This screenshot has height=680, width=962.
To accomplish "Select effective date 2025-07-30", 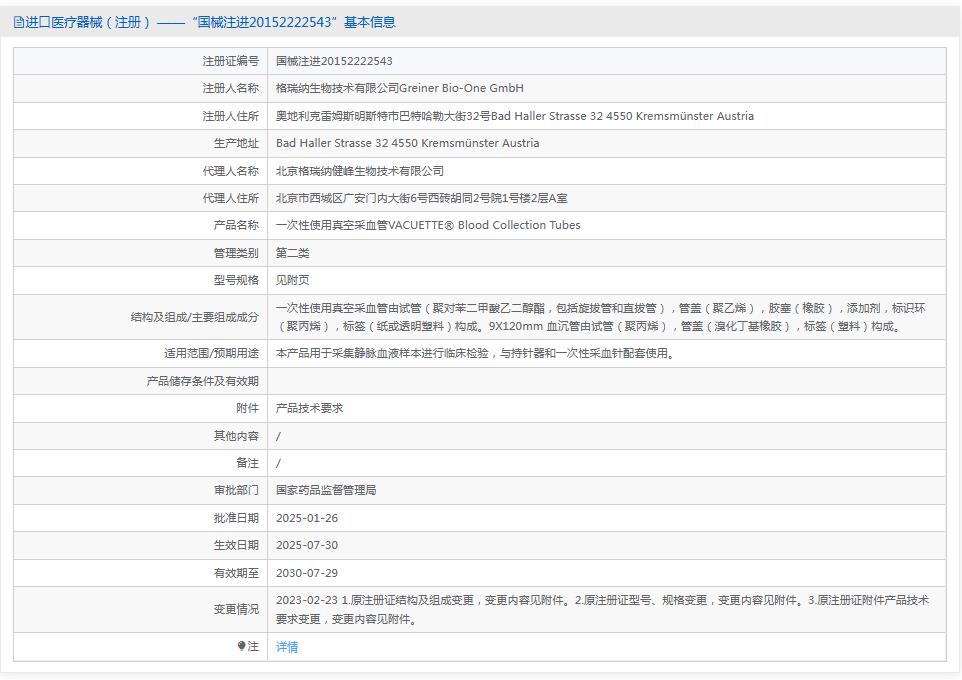I will click(x=307, y=545).
